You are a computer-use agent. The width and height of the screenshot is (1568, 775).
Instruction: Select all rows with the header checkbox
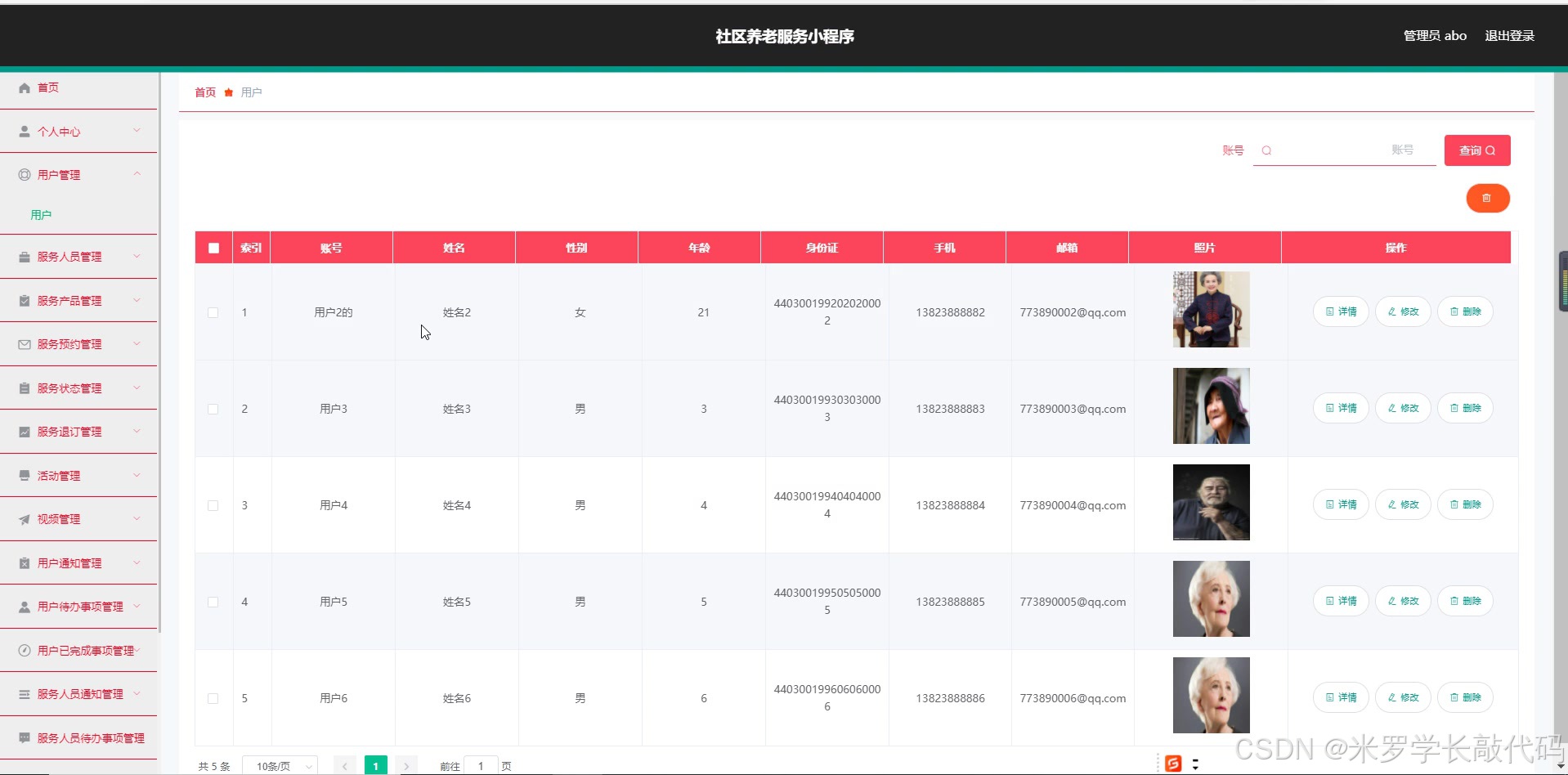coord(213,248)
